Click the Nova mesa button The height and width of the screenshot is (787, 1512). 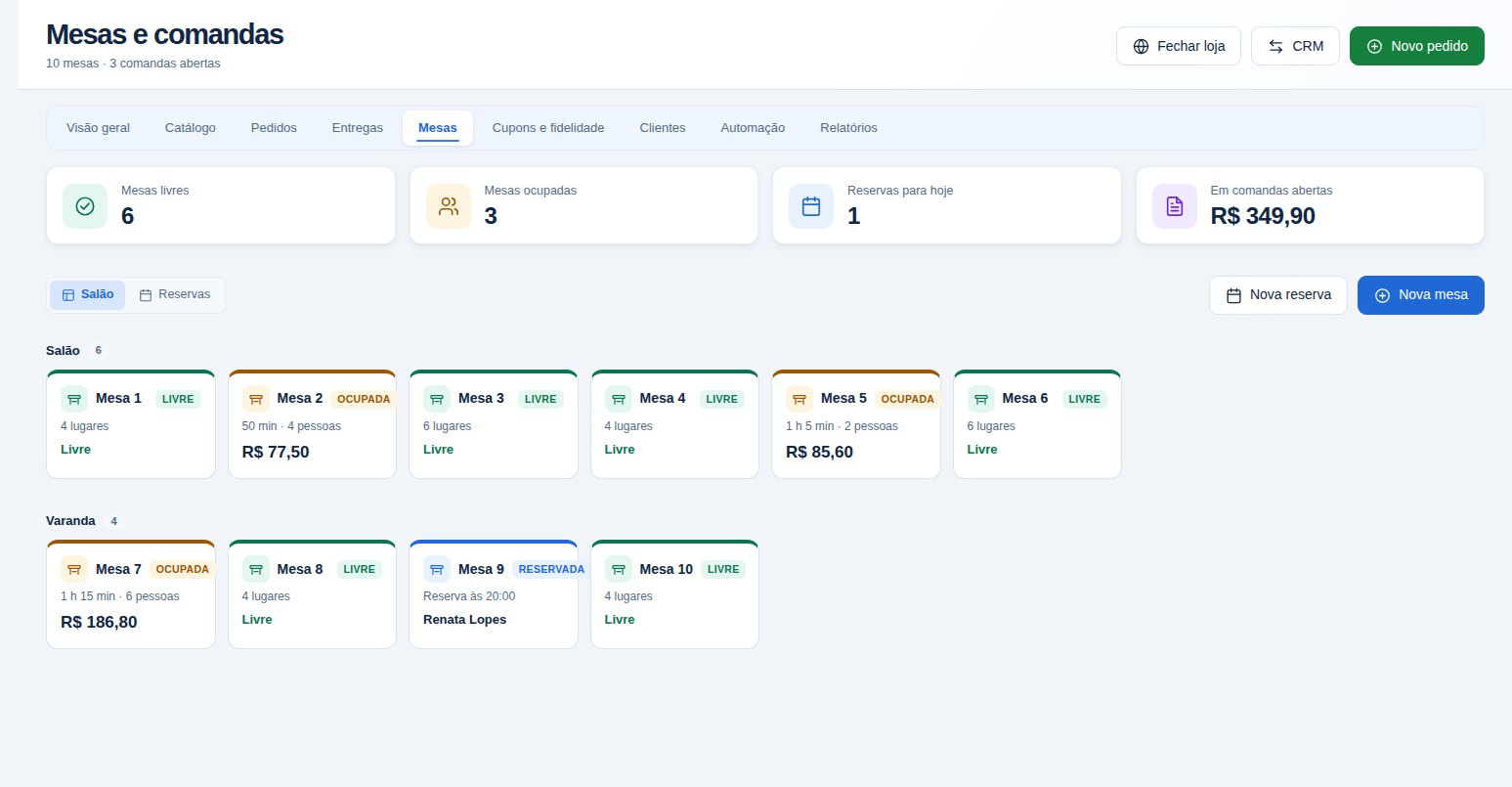click(x=1420, y=295)
